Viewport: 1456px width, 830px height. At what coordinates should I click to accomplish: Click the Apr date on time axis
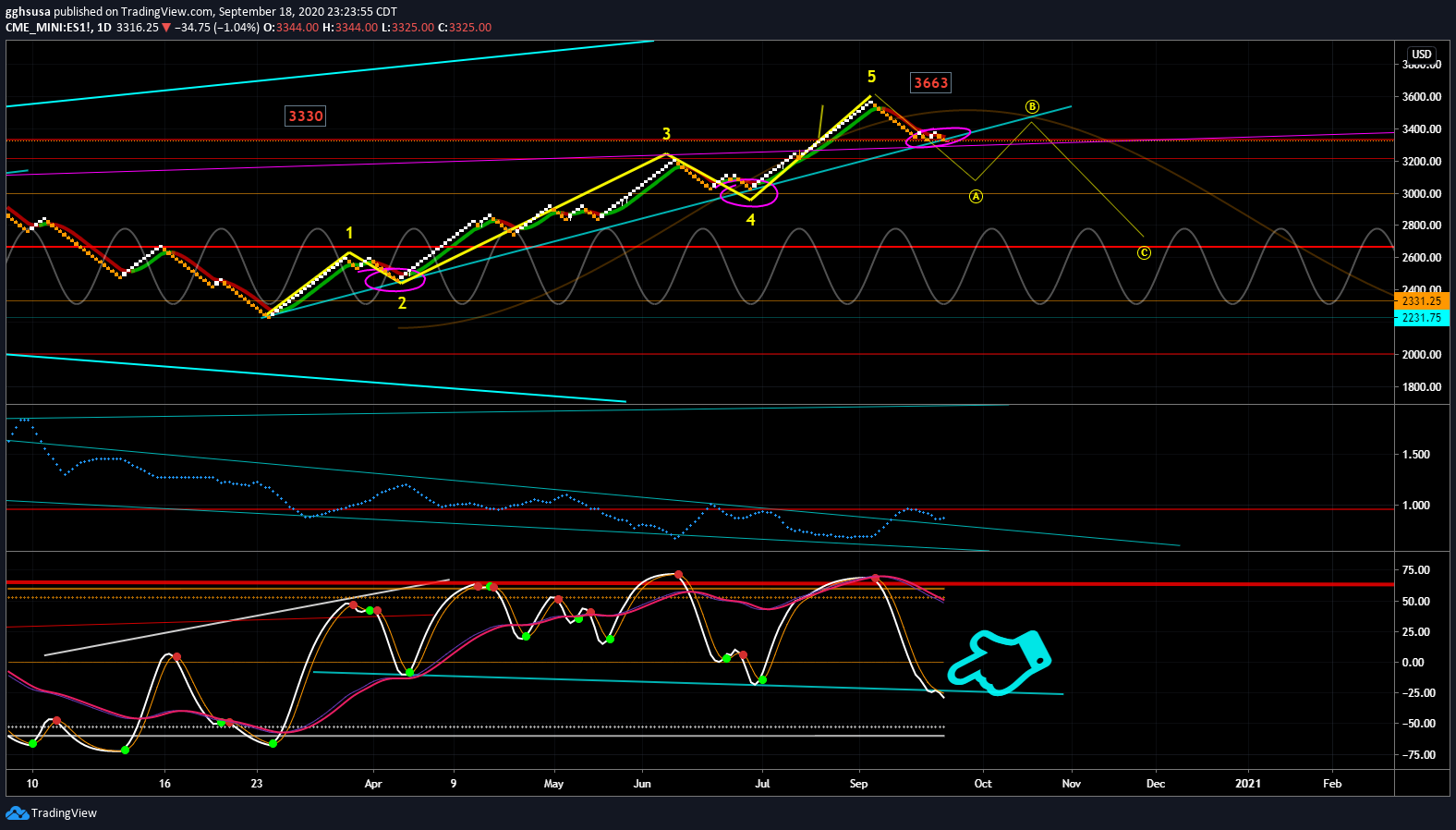point(373,784)
